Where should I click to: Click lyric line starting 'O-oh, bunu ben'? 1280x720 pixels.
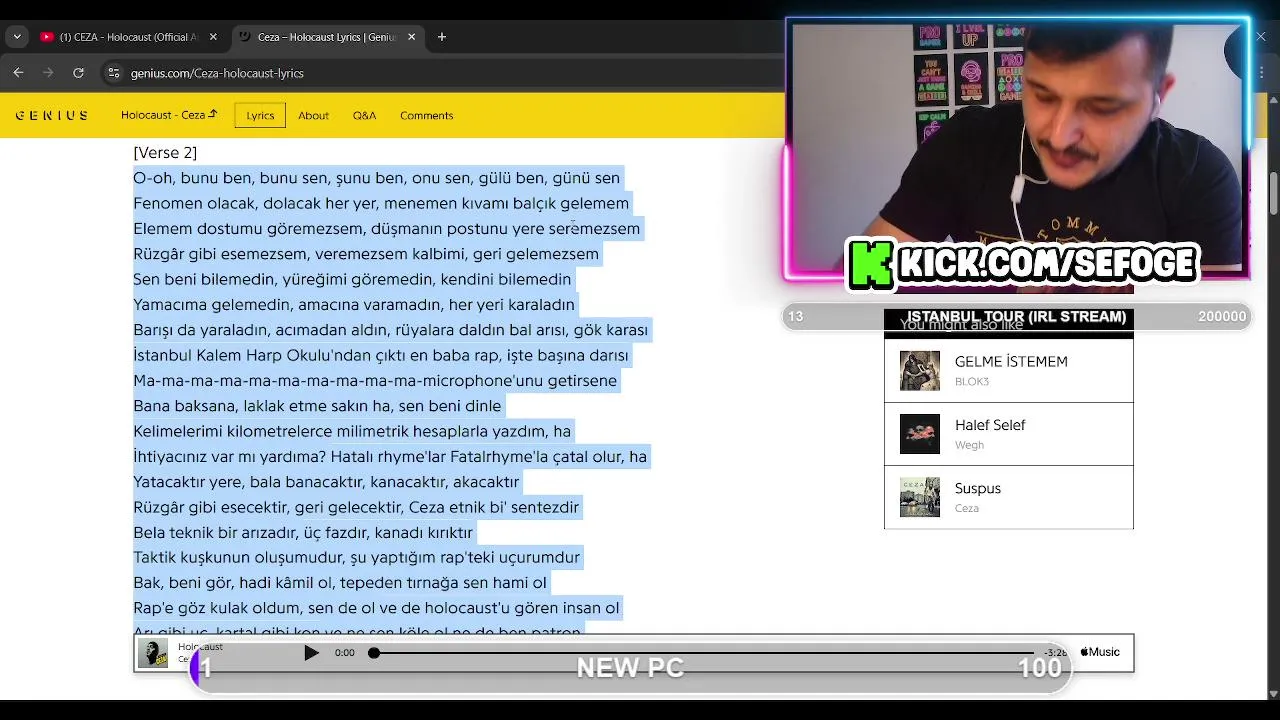[377, 178]
